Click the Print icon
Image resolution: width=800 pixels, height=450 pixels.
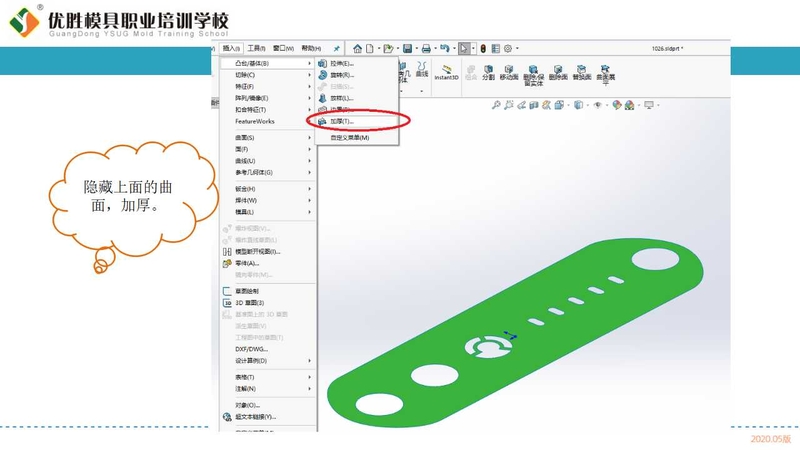point(426,48)
